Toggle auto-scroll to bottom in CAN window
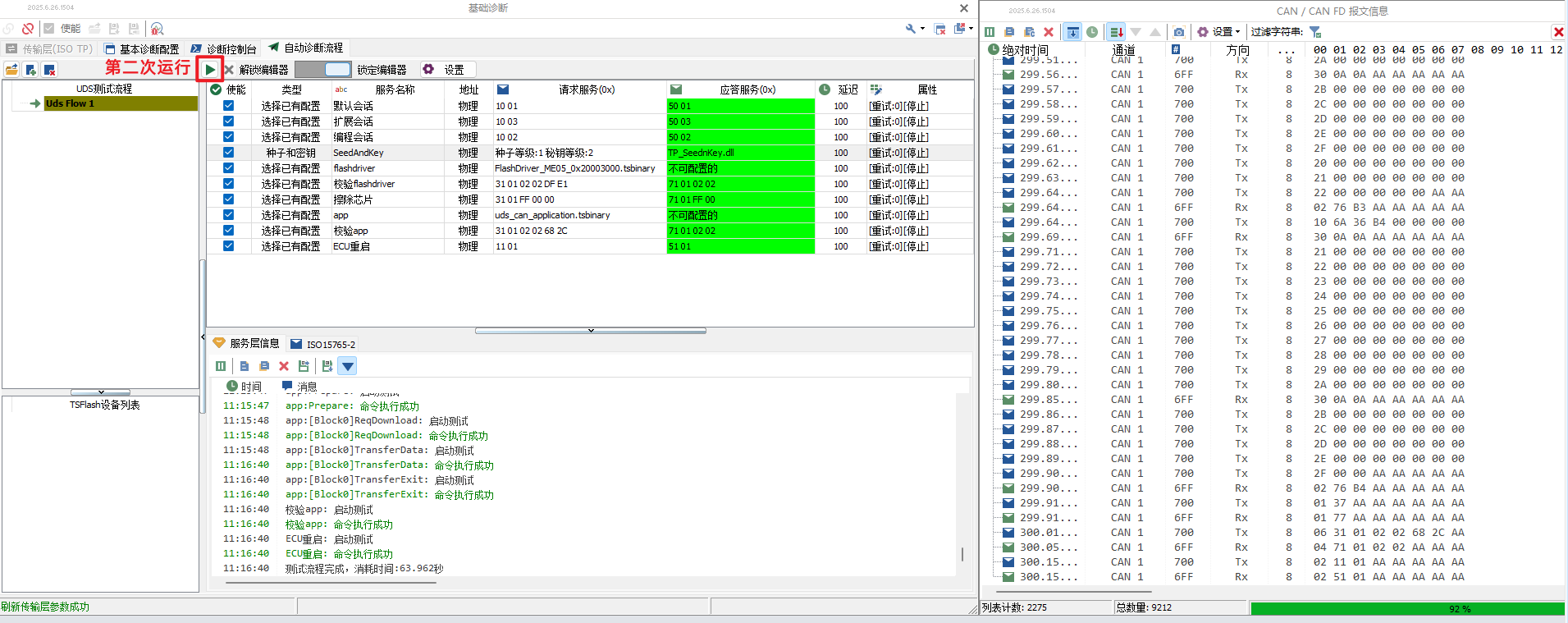This screenshot has width=1568, height=623. (x=1072, y=32)
